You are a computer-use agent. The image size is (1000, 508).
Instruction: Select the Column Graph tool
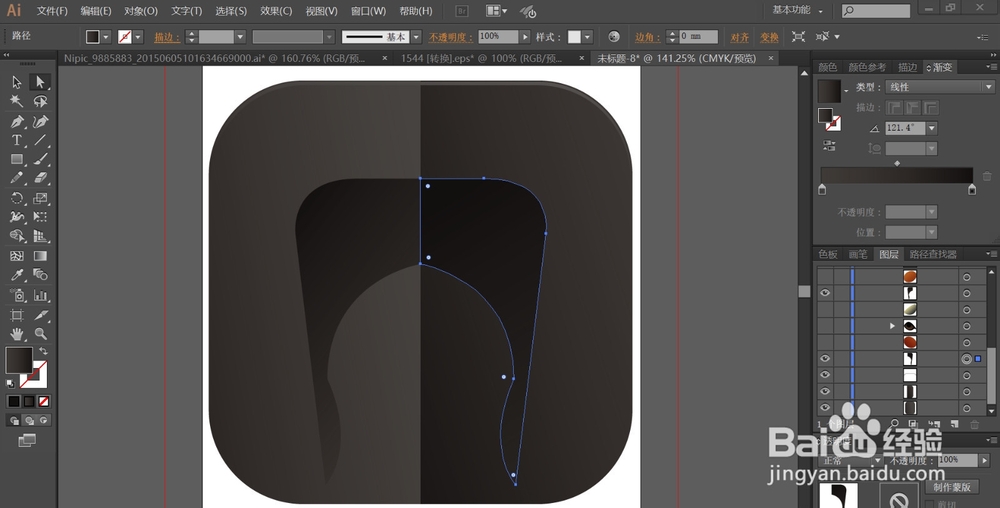click(x=40, y=295)
